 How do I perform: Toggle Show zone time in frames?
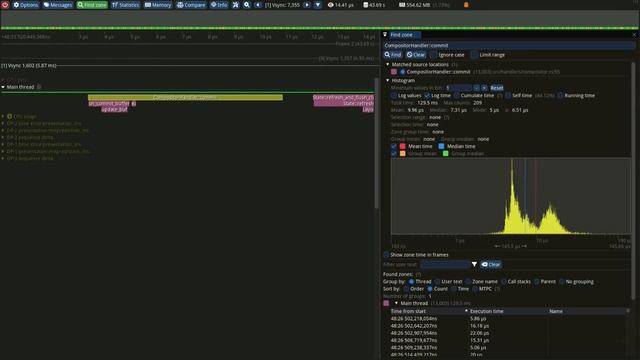386,255
